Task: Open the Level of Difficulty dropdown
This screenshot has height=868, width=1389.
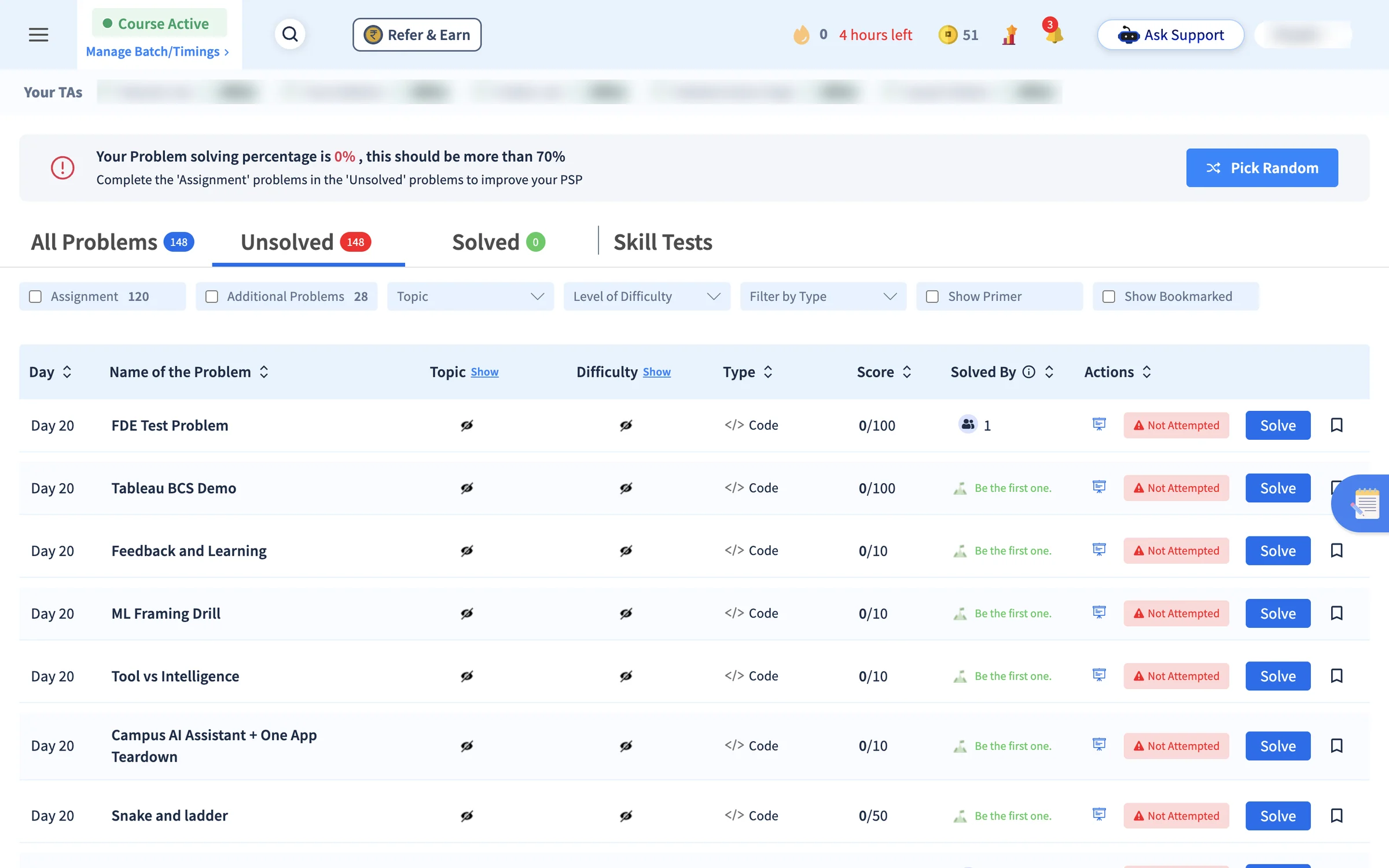Action: (x=646, y=296)
